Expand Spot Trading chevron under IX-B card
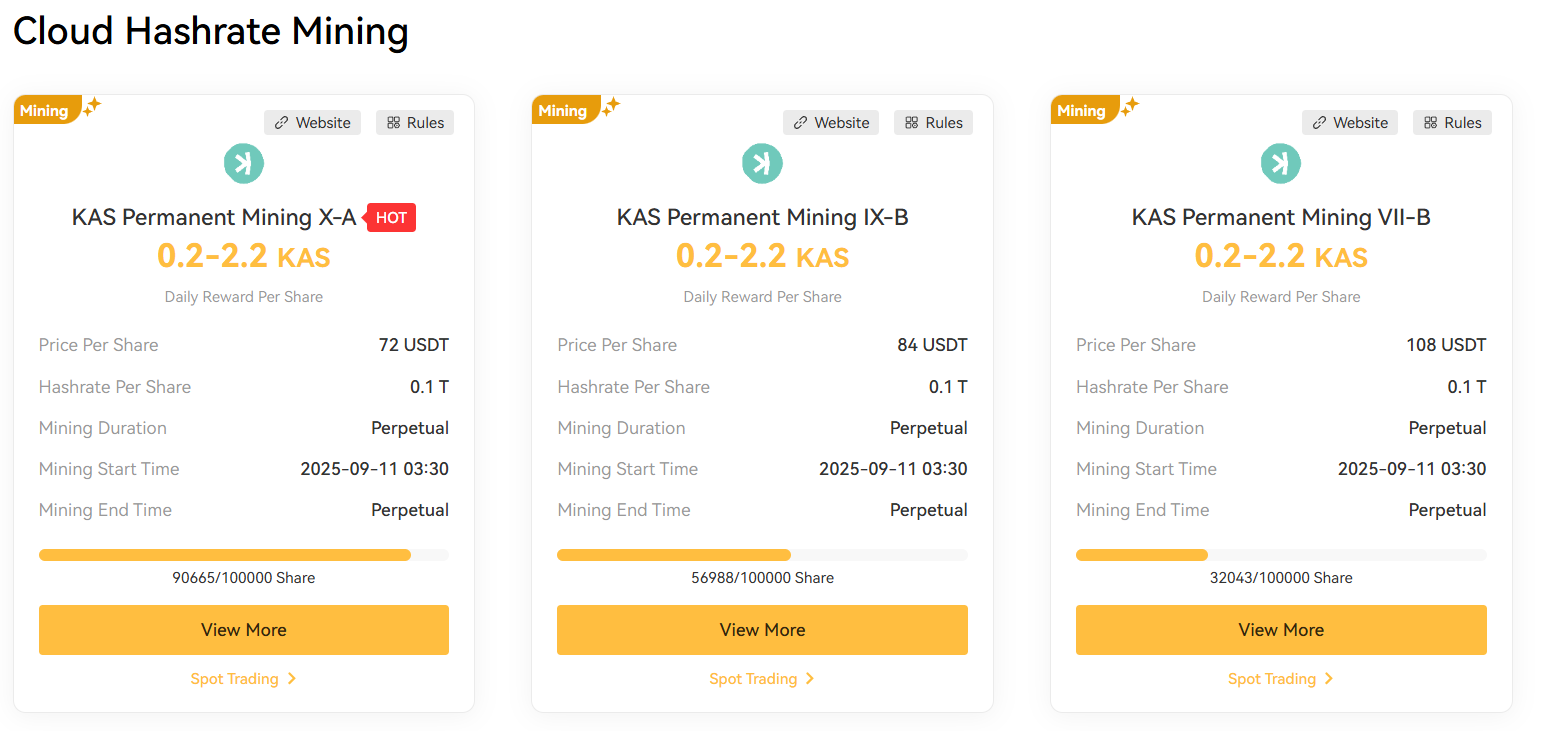Screen dimensions: 1548x731 coord(810,679)
